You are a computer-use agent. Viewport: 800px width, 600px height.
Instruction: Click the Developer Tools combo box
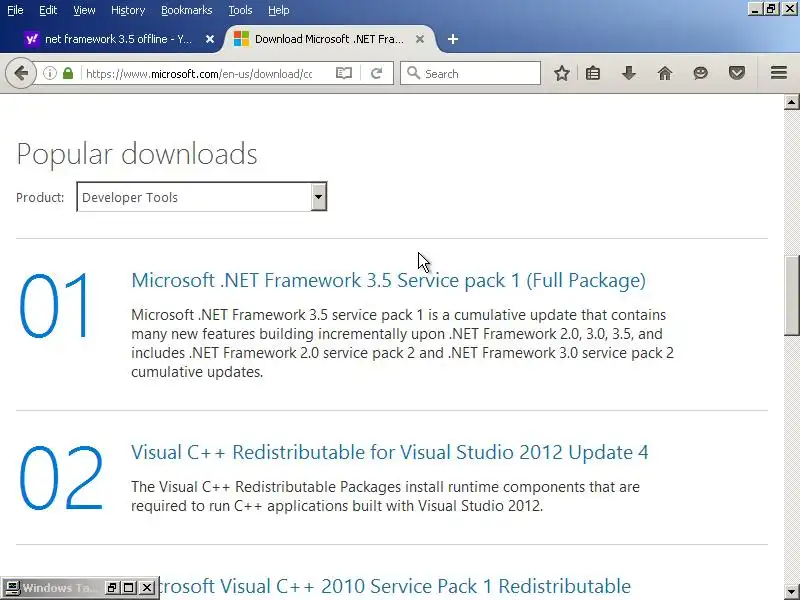tap(202, 196)
